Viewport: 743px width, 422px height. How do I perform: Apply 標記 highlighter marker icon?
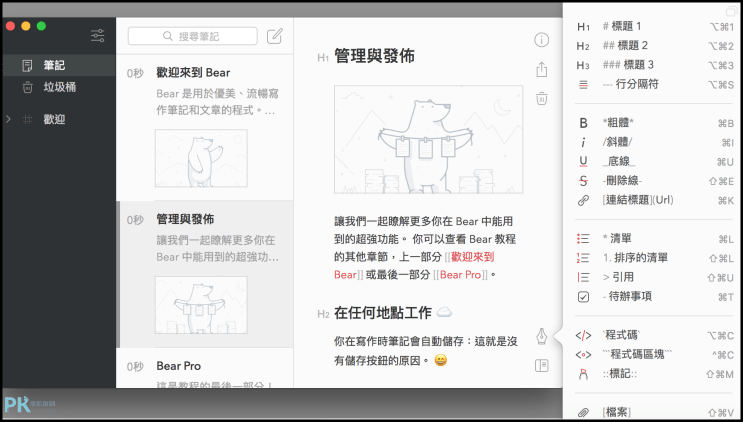click(583, 374)
